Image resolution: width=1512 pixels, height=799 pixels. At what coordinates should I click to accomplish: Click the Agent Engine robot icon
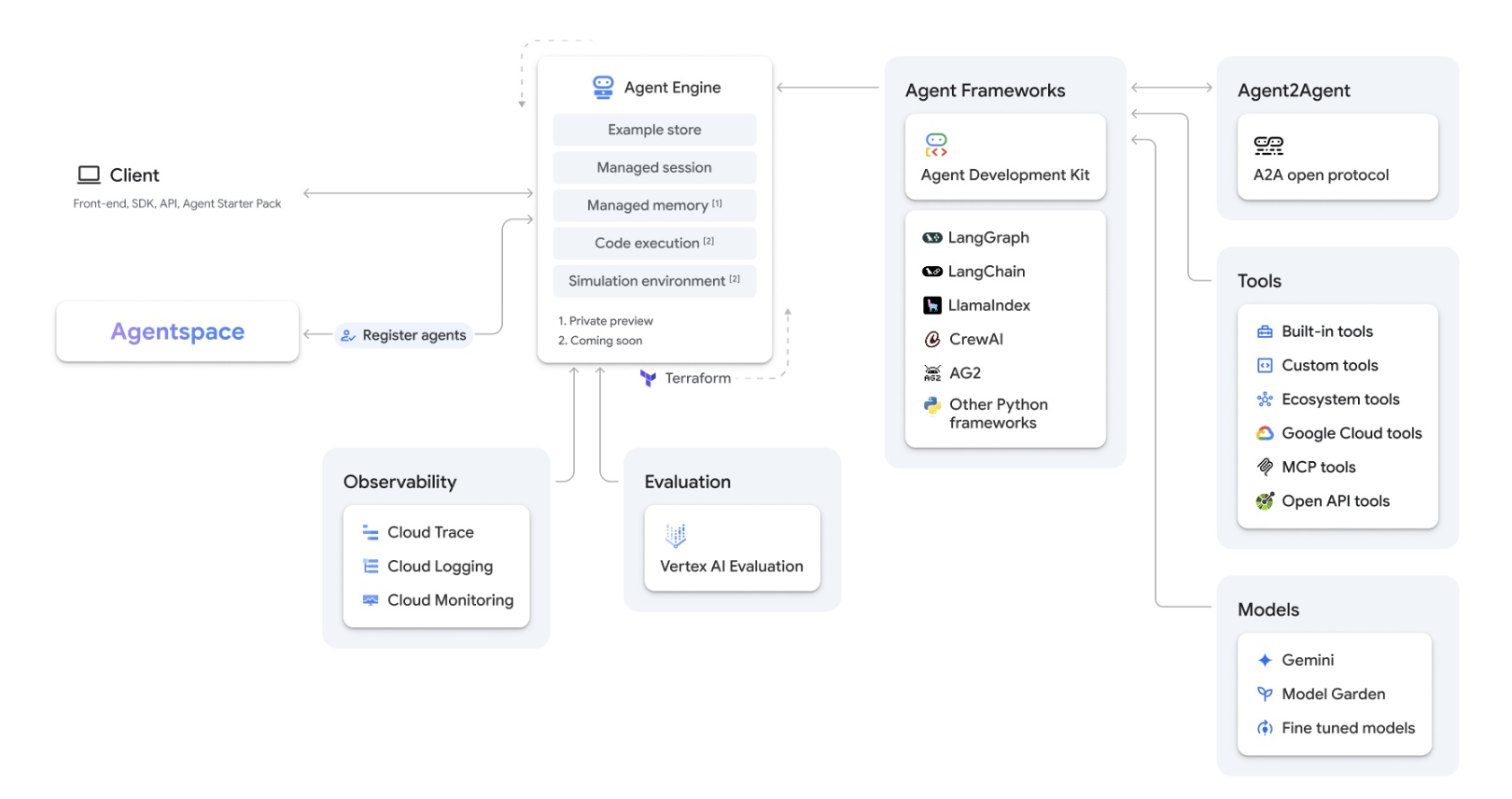603,87
